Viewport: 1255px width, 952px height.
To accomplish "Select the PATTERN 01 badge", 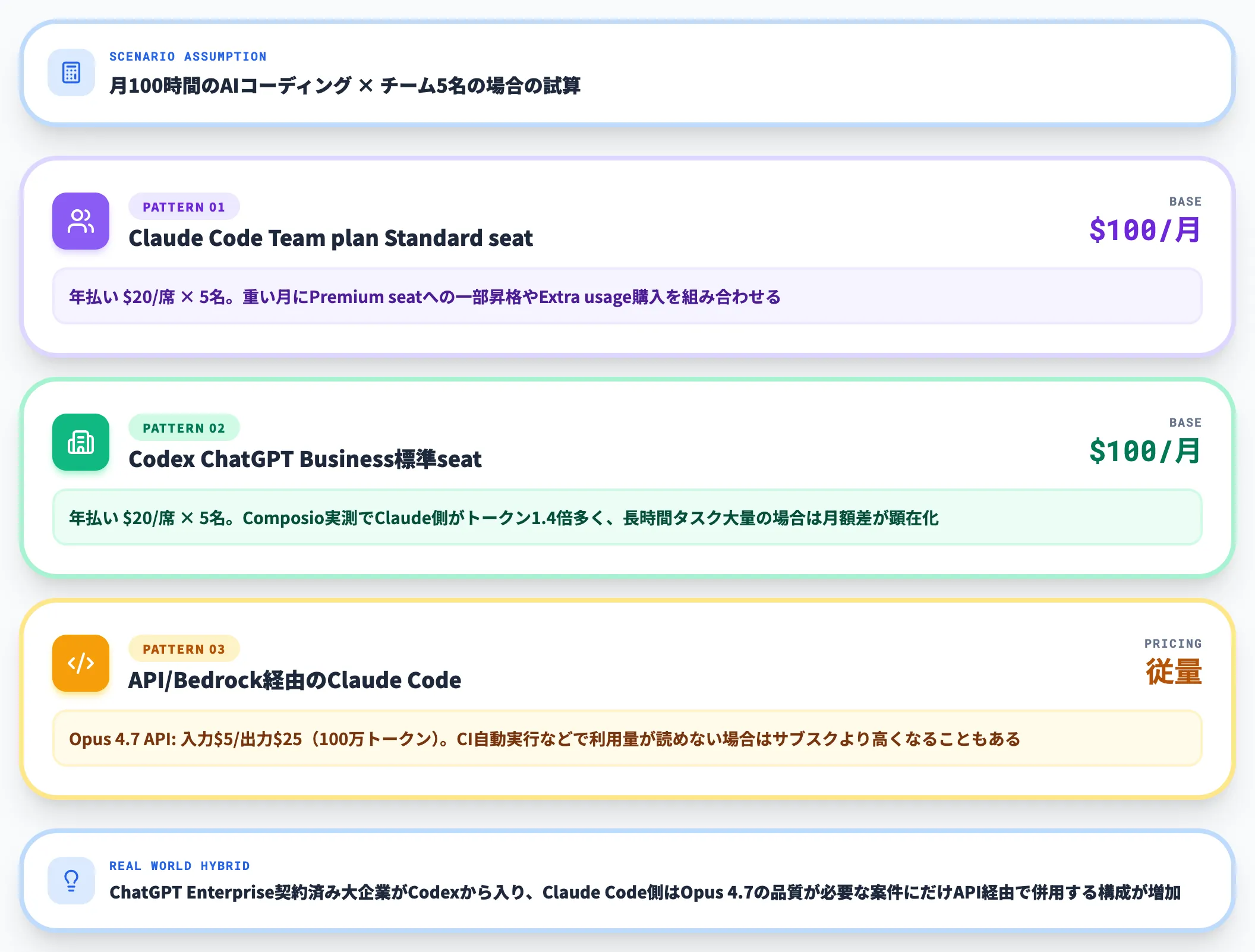I will pos(184,207).
